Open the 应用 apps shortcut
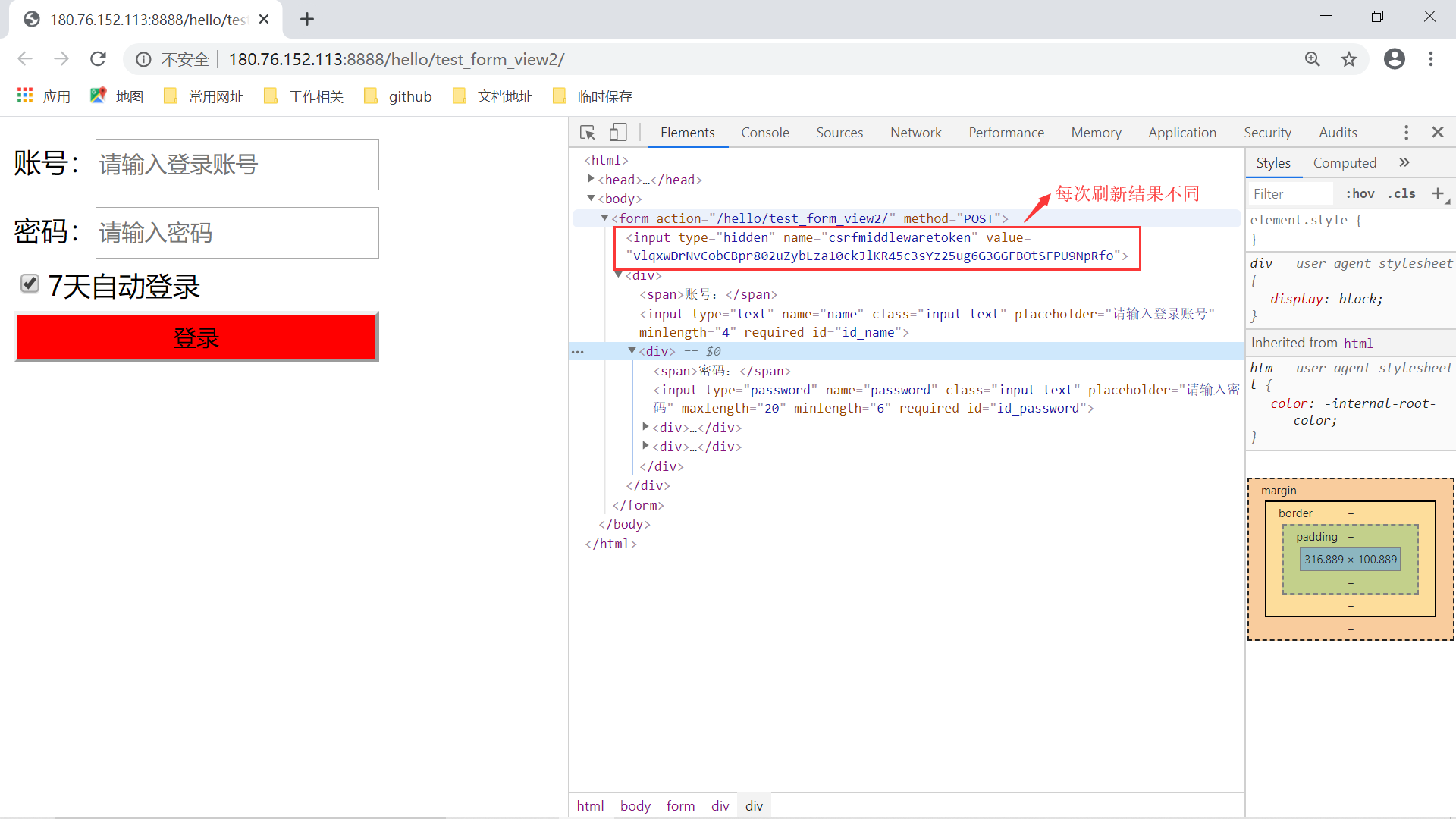The width and height of the screenshot is (1456, 819). (44, 96)
